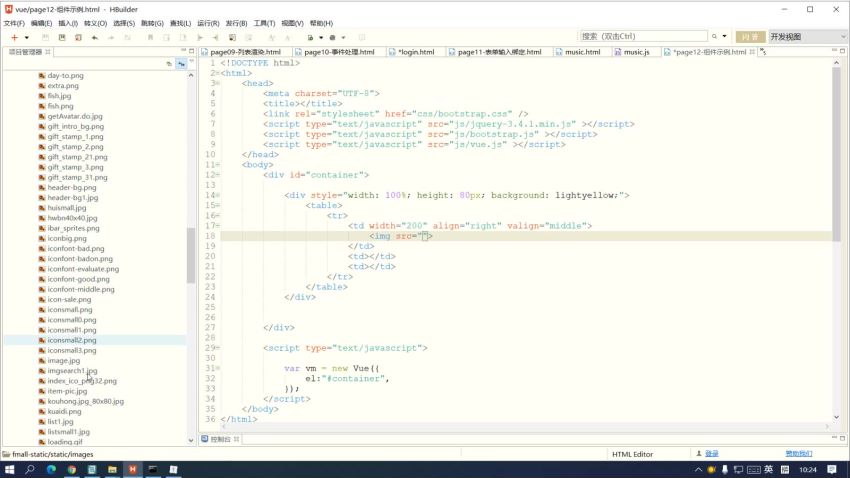Select gift_stamp_21.png in file tree
Image resolution: width=850 pixels, height=478 pixels.
point(77,157)
